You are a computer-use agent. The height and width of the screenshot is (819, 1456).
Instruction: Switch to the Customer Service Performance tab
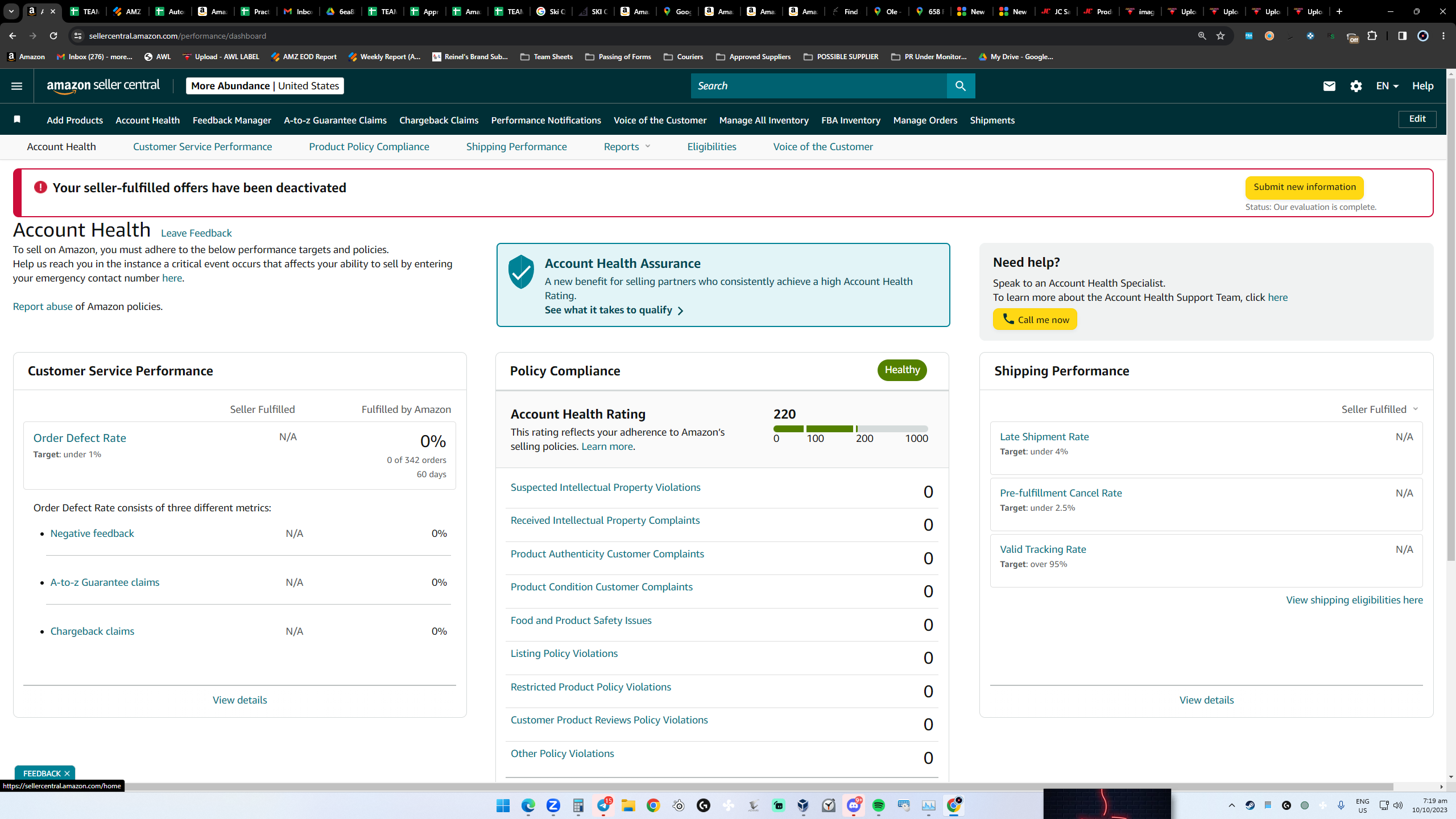click(x=202, y=147)
